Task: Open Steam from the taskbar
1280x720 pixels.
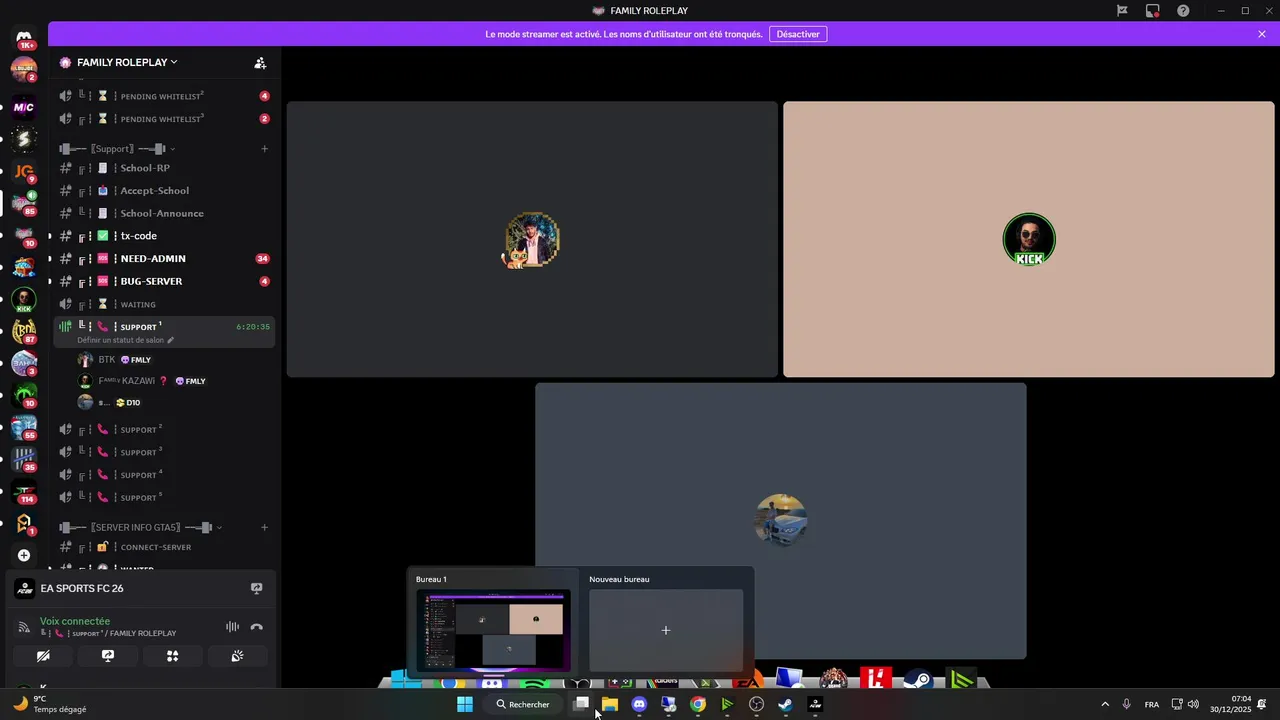Action: 785,704
